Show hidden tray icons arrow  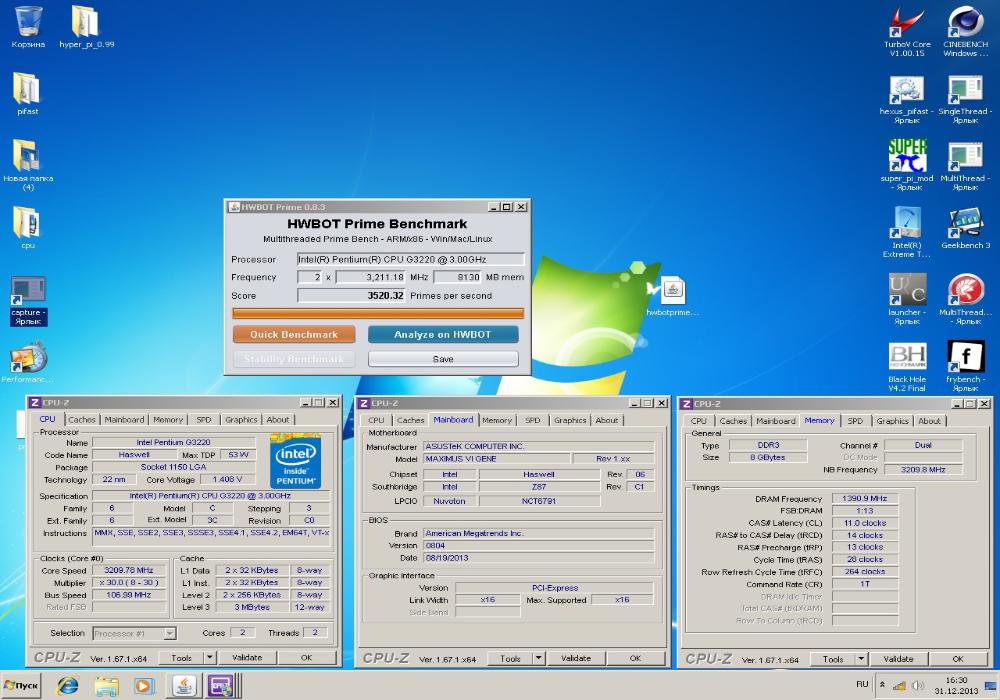(882, 685)
